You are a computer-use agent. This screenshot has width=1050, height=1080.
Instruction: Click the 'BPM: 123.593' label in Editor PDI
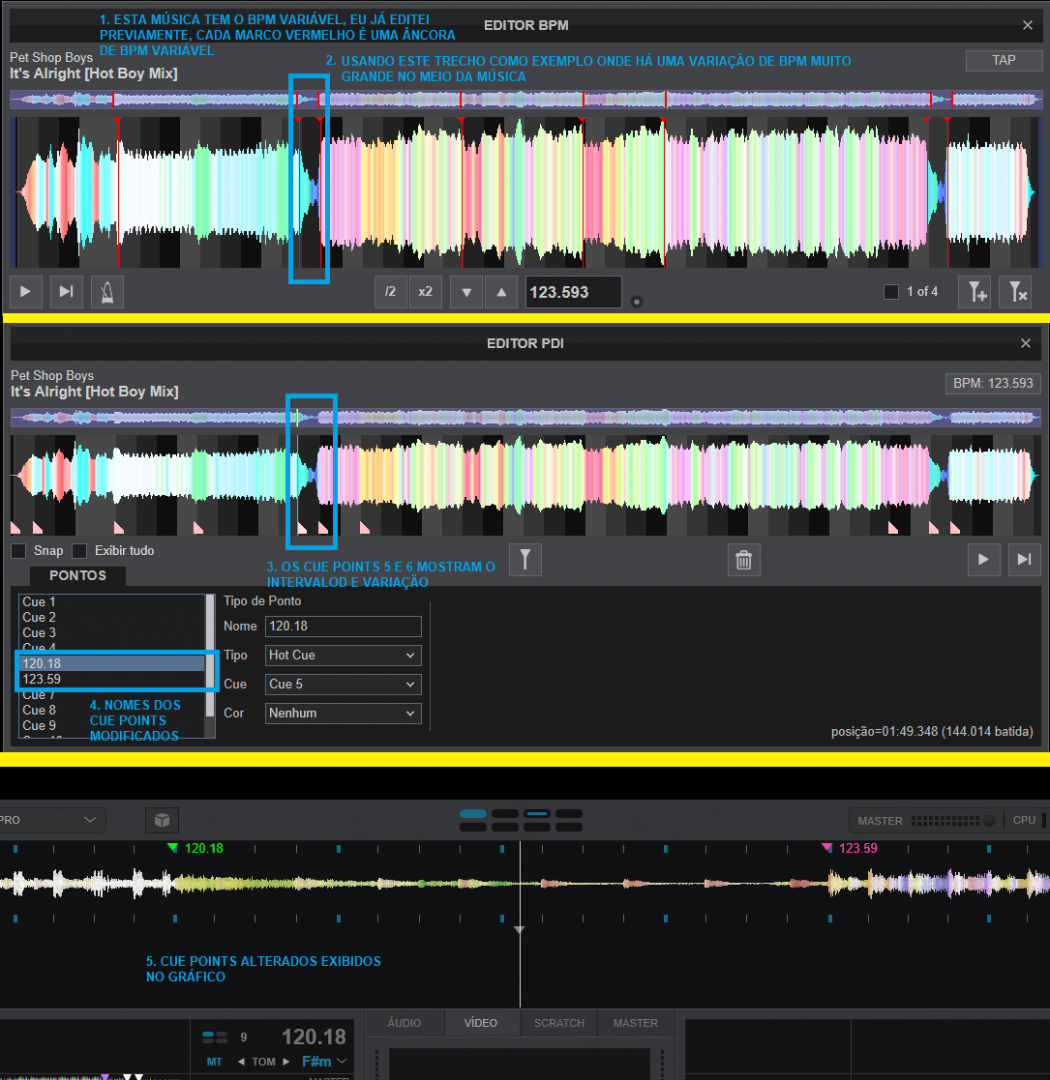tap(993, 384)
